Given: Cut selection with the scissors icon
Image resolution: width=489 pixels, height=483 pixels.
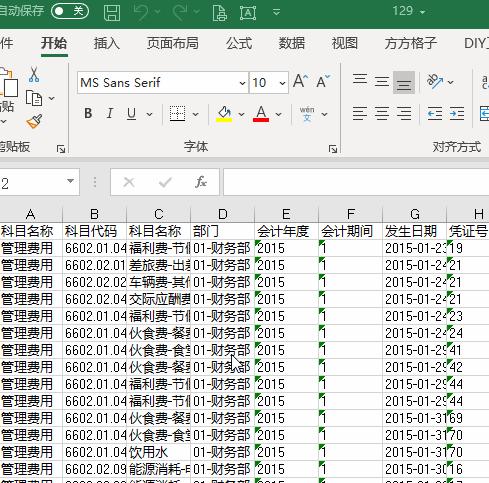Looking at the screenshot, I should pyautogui.click(x=34, y=74).
